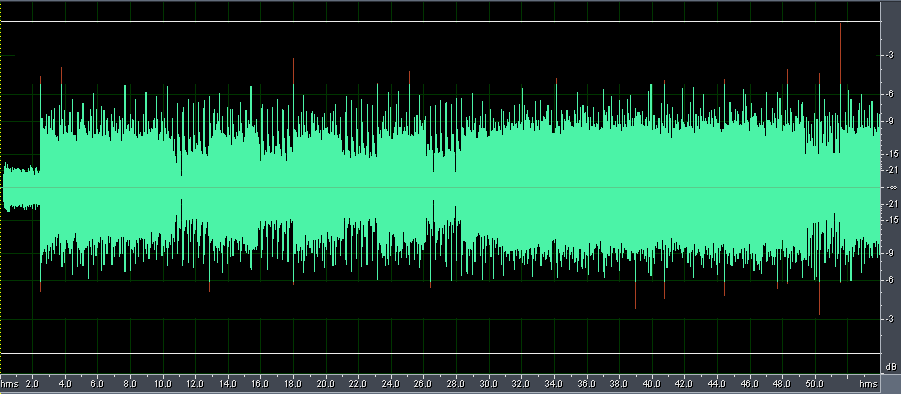The height and width of the screenshot is (394, 901).
Task: Click the lower -6 dB ruler label
Action: click(891, 280)
